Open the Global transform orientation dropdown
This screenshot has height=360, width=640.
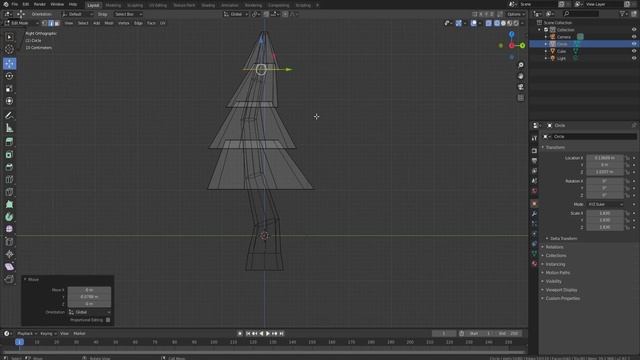(x=236, y=14)
